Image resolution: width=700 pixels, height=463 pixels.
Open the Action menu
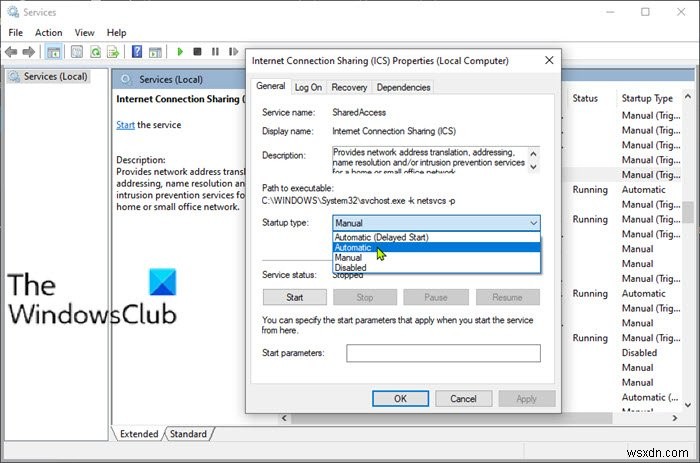[x=49, y=33]
